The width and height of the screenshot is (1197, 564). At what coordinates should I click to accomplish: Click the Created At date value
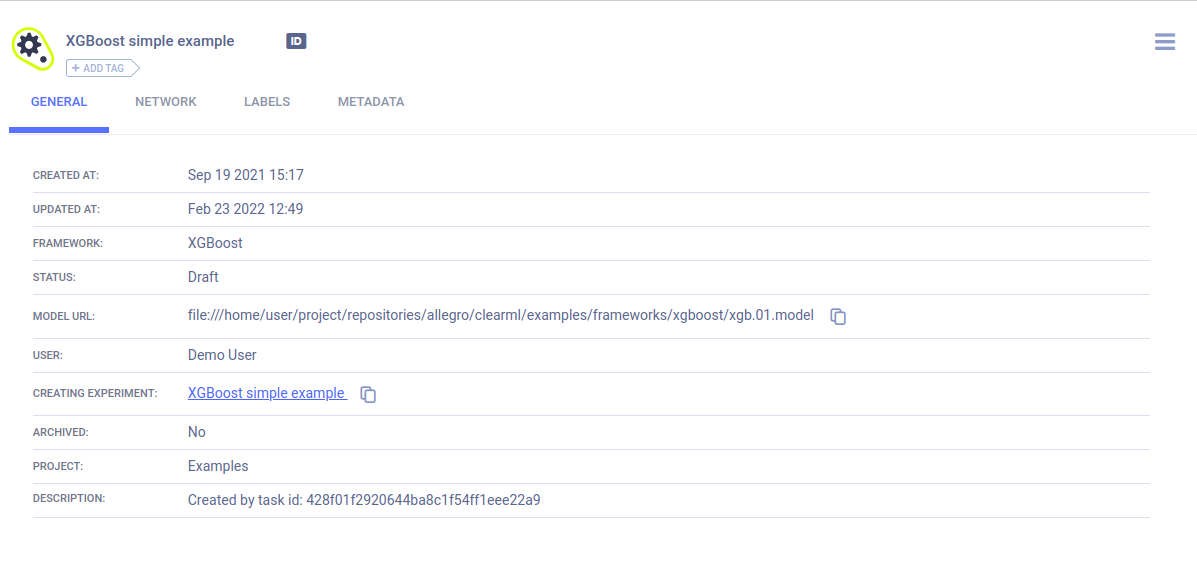pos(245,175)
